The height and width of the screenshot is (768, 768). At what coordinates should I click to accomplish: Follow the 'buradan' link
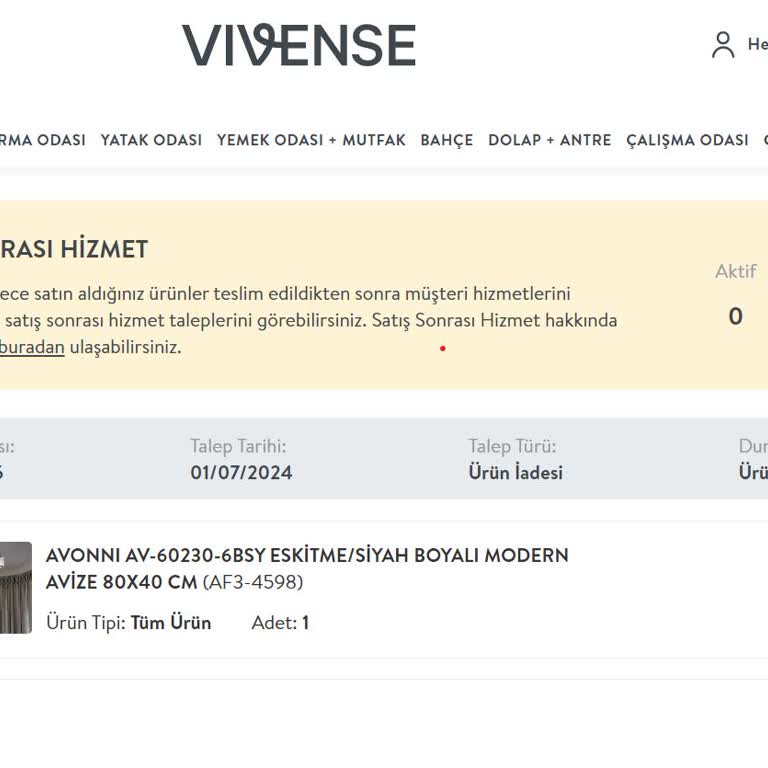tap(32, 347)
